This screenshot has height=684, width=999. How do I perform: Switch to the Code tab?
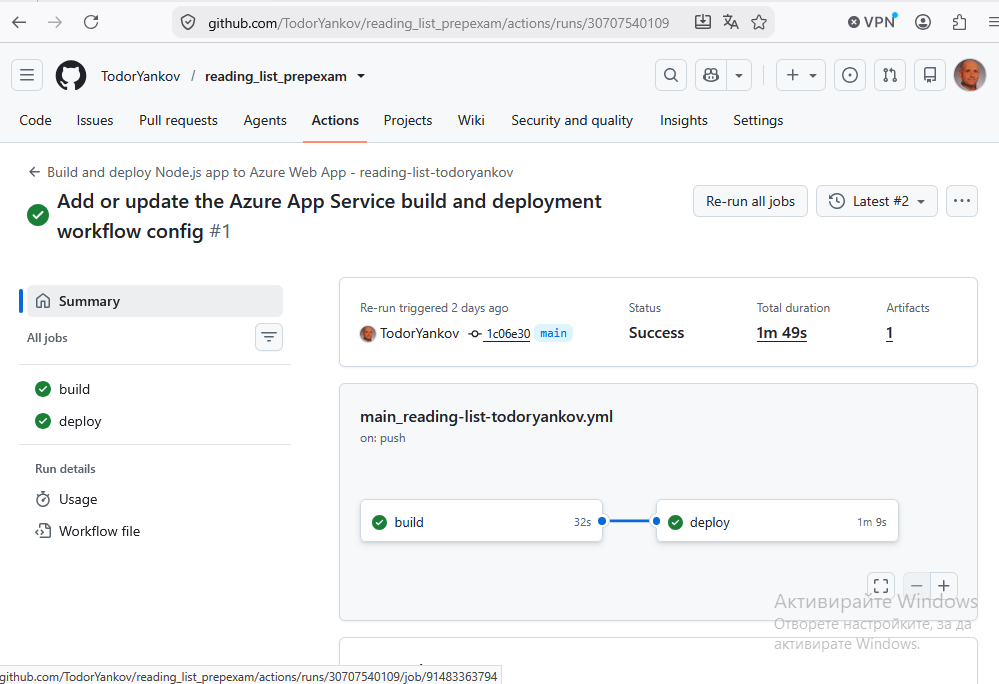(35, 120)
